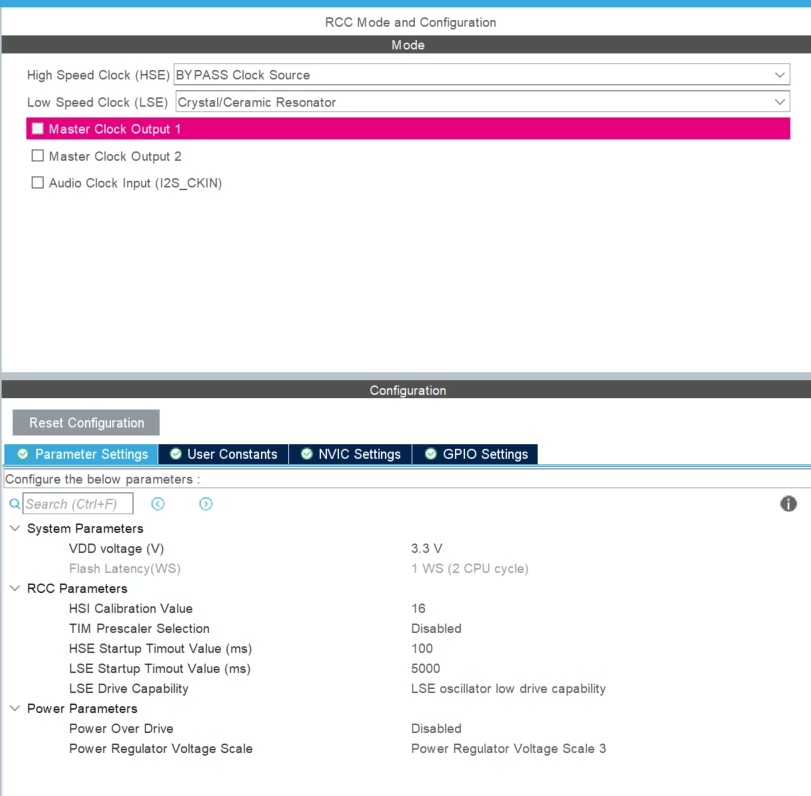This screenshot has width=811, height=796.
Task: Collapse the RCC Parameters group
Action: pyautogui.click(x=15, y=588)
